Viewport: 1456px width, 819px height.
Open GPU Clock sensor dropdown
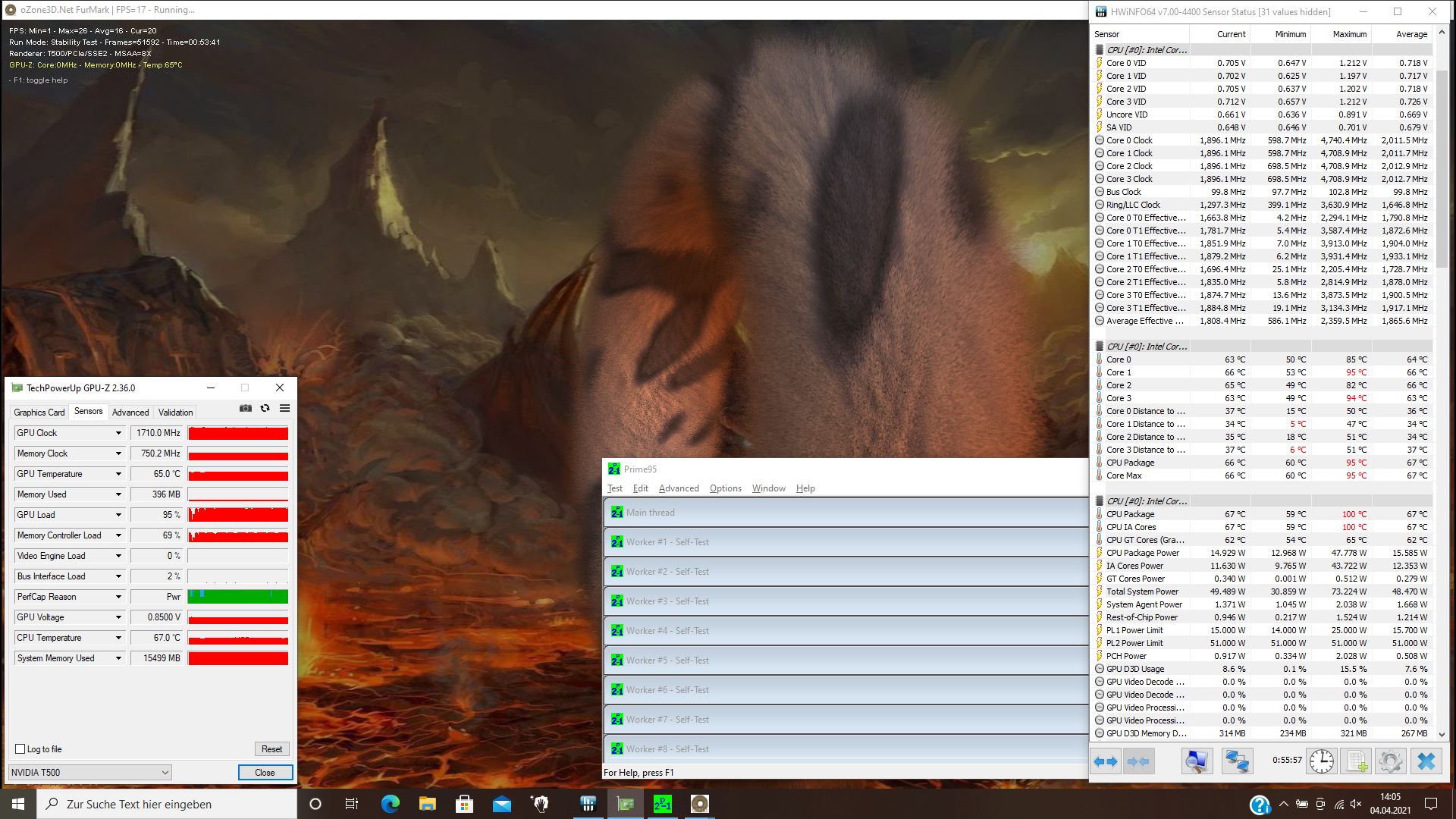coord(118,433)
